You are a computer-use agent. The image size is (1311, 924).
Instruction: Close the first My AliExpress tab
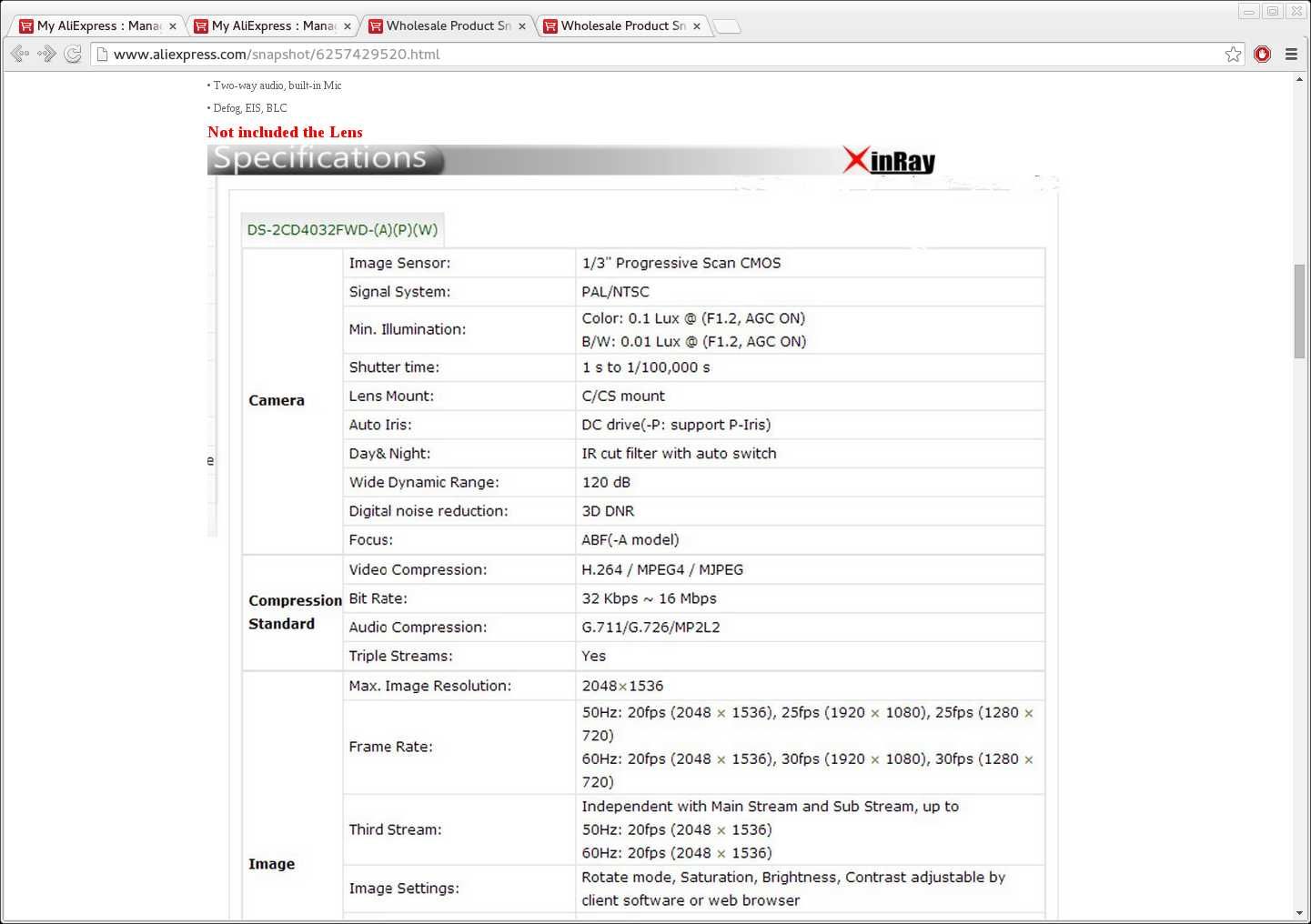pyautogui.click(x=173, y=26)
